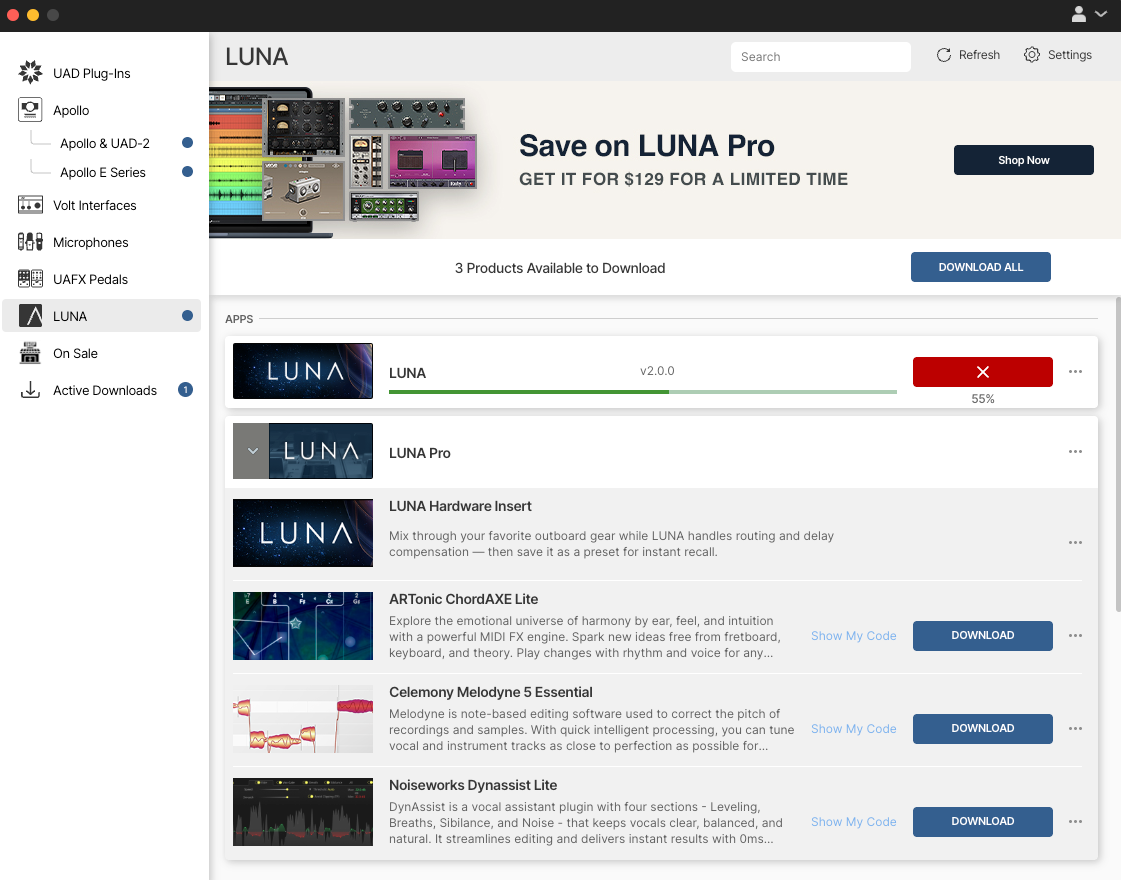Image resolution: width=1121 pixels, height=880 pixels.
Task: Click the ARTonic ChordAXE Lite thumbnail
Action: 302,626
